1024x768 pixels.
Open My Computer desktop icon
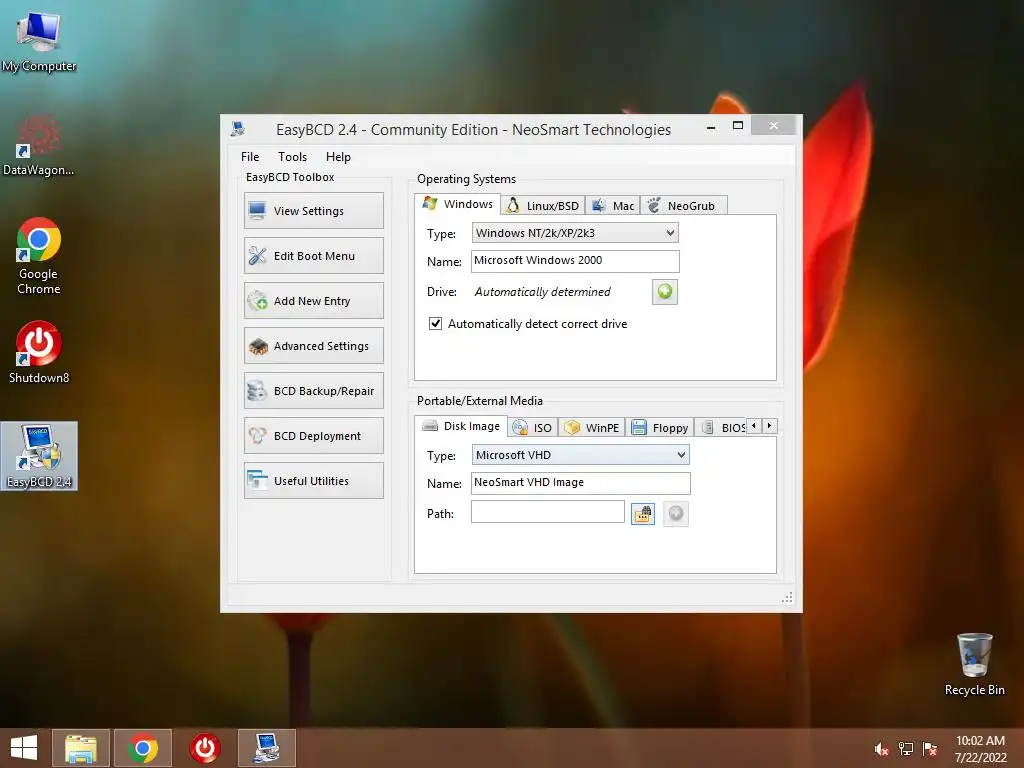tap(39, 41)
